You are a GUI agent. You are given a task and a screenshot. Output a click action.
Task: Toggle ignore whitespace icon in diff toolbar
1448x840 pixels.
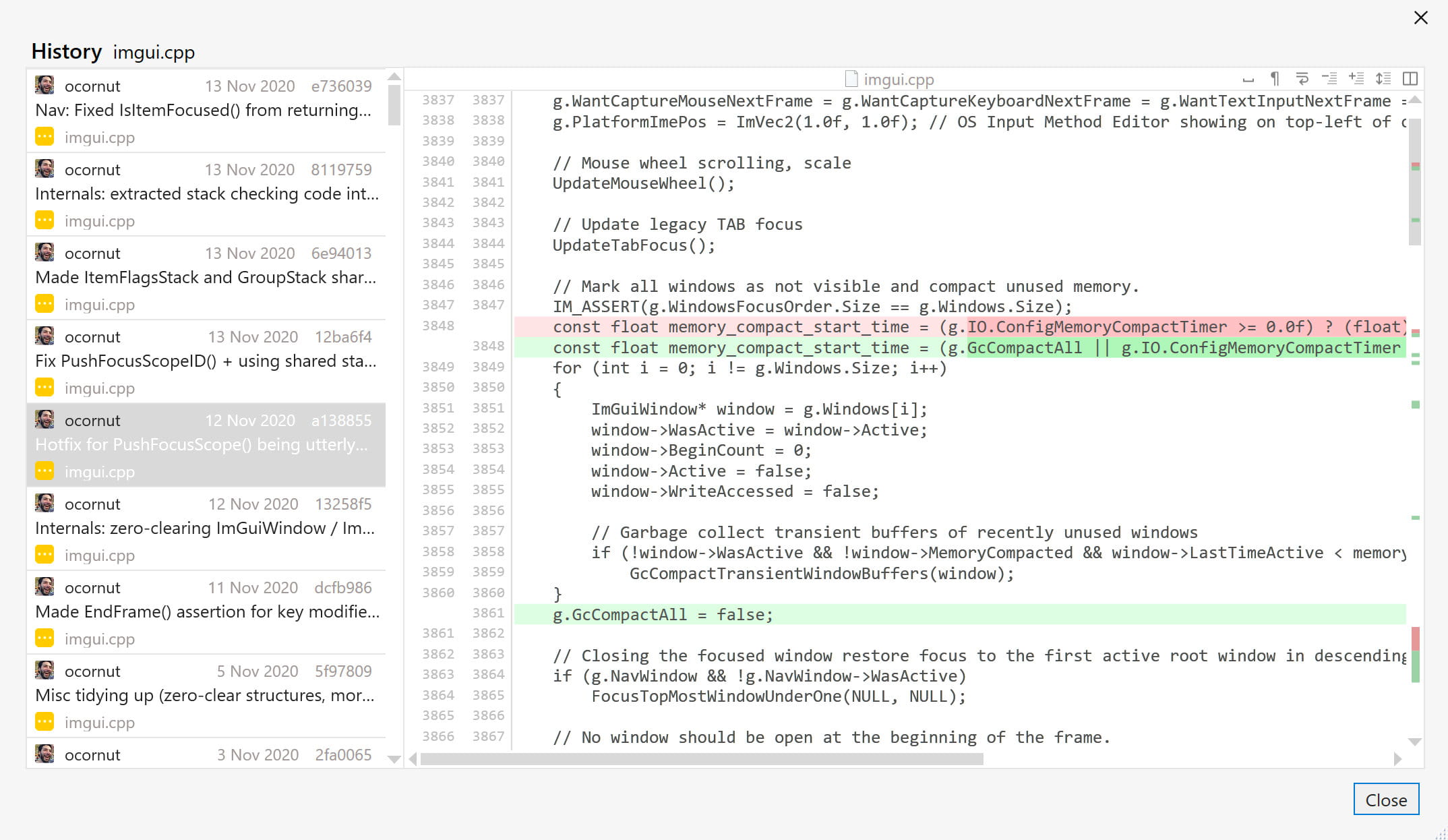(x=1248, y=80)
